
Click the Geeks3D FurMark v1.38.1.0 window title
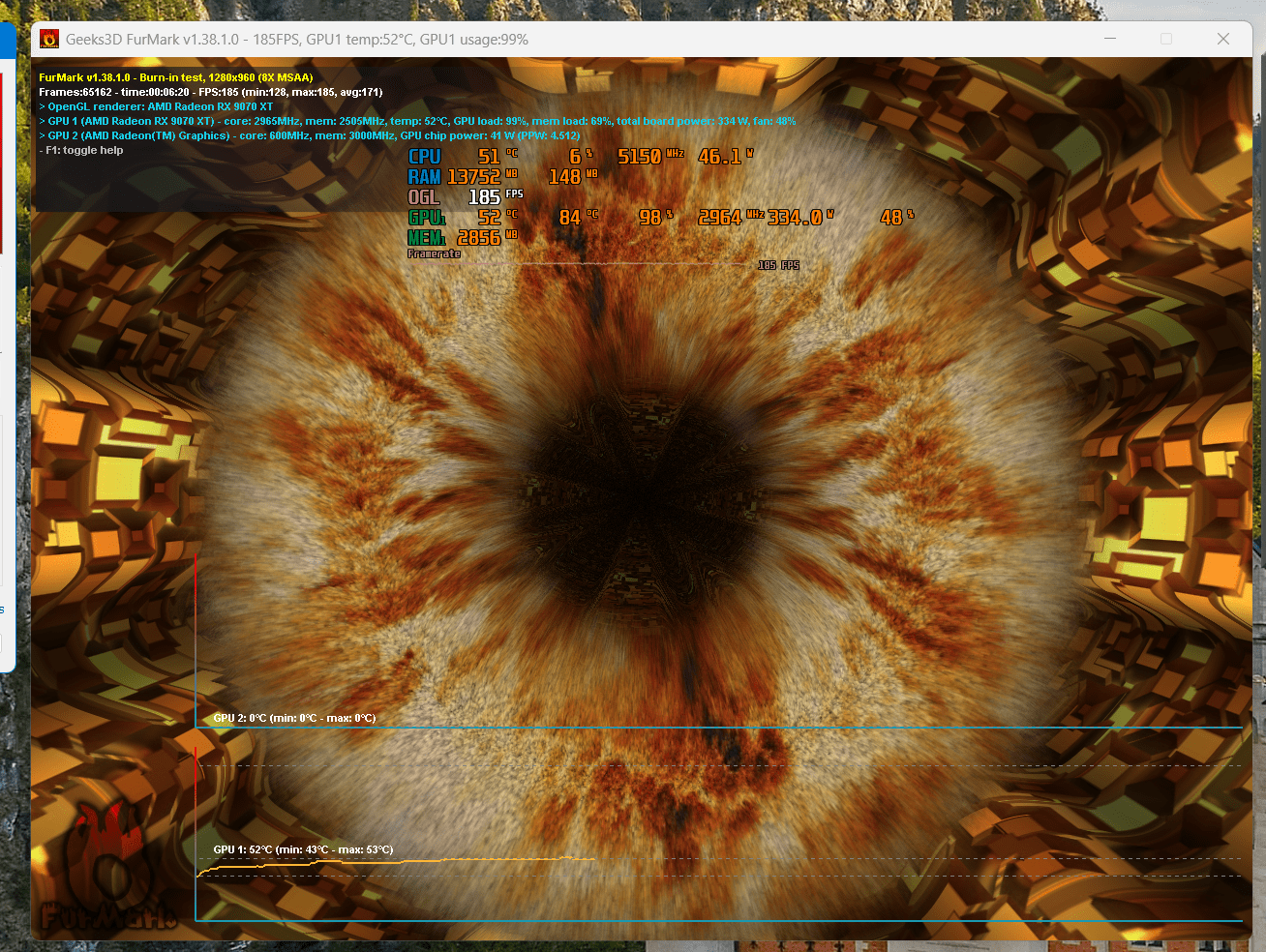[x=297, y=40]
